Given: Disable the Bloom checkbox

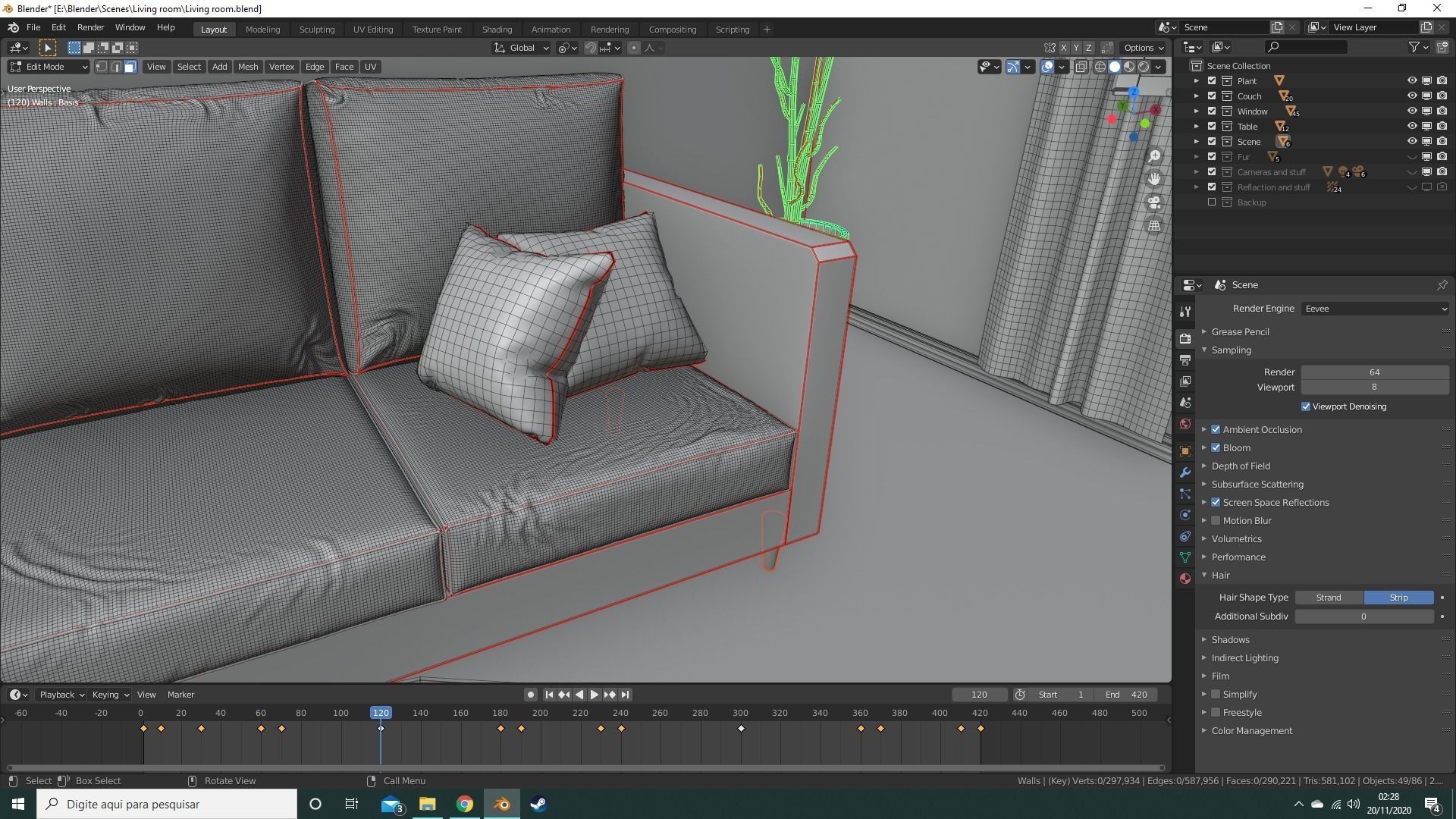Looking at the screenshot, I should point(1216,448).
